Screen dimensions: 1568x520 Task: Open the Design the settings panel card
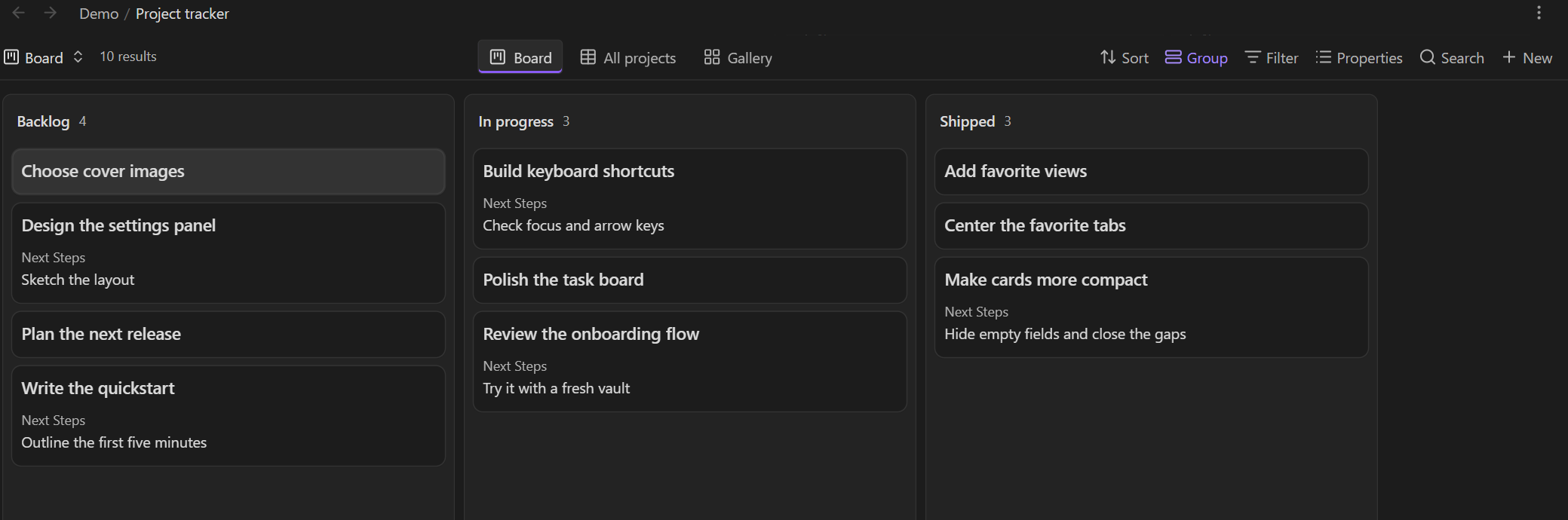[x=229, y=253]
